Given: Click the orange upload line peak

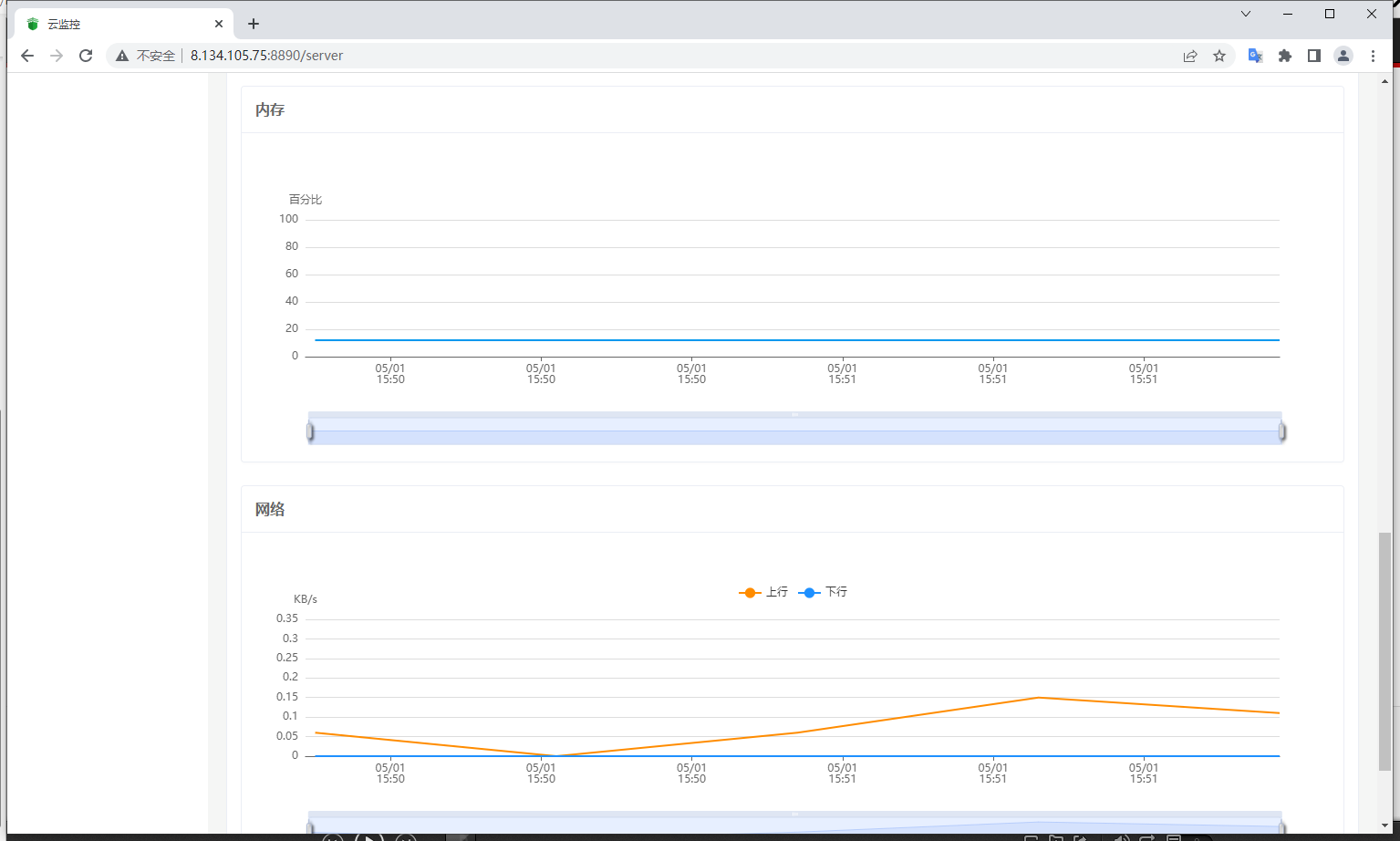Looking at the screenshot, I should pos(1038,698).
